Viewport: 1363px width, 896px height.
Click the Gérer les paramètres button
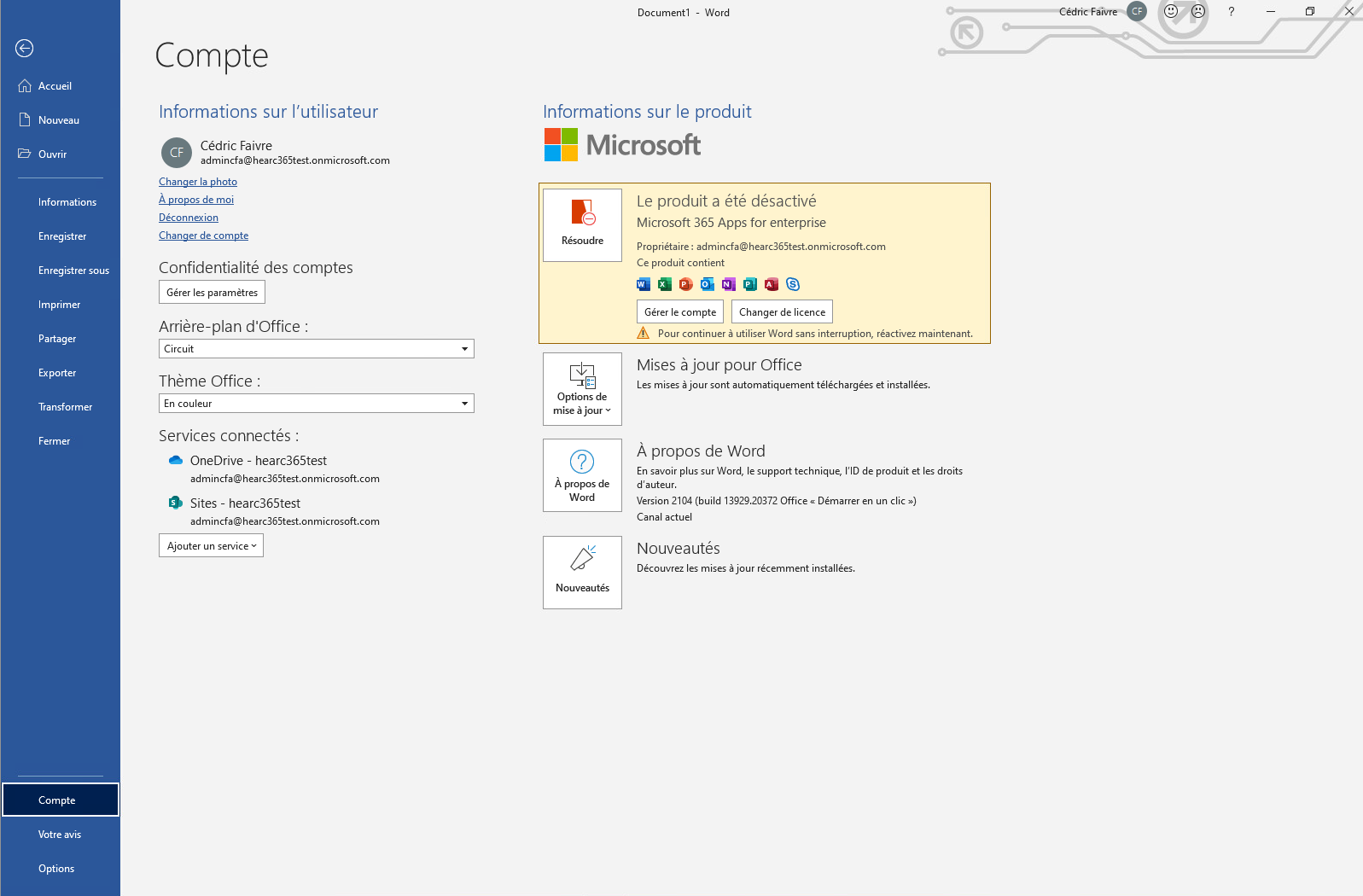(x=212, y=292)
